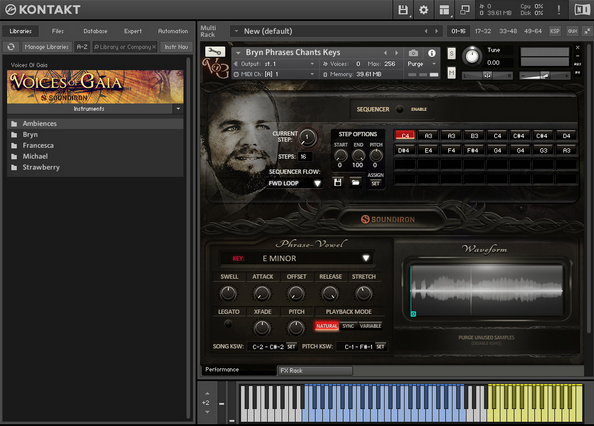Viewport: 594px width, 426px height.
Task: Mute the instrument with M button
Action: (x=452, y=72)
